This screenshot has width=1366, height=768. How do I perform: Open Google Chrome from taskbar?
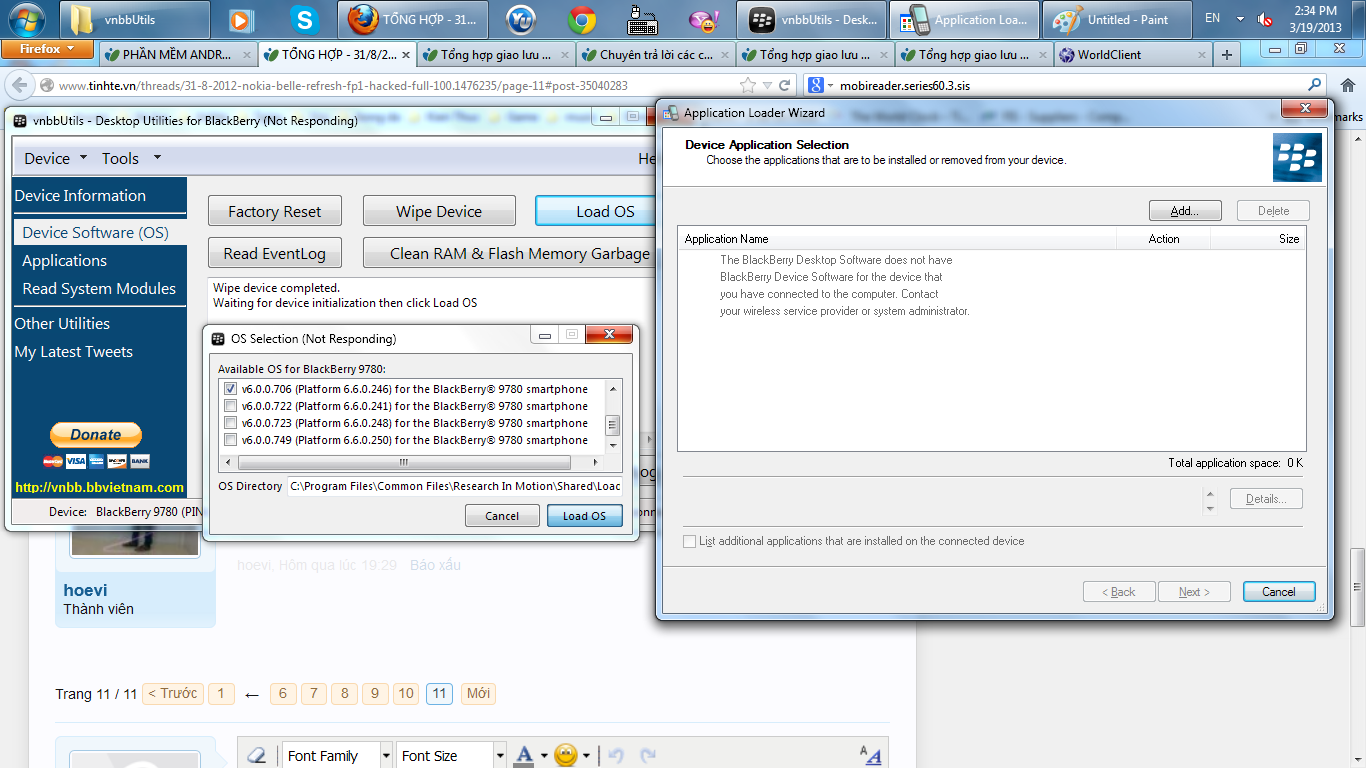click(582, 19)
